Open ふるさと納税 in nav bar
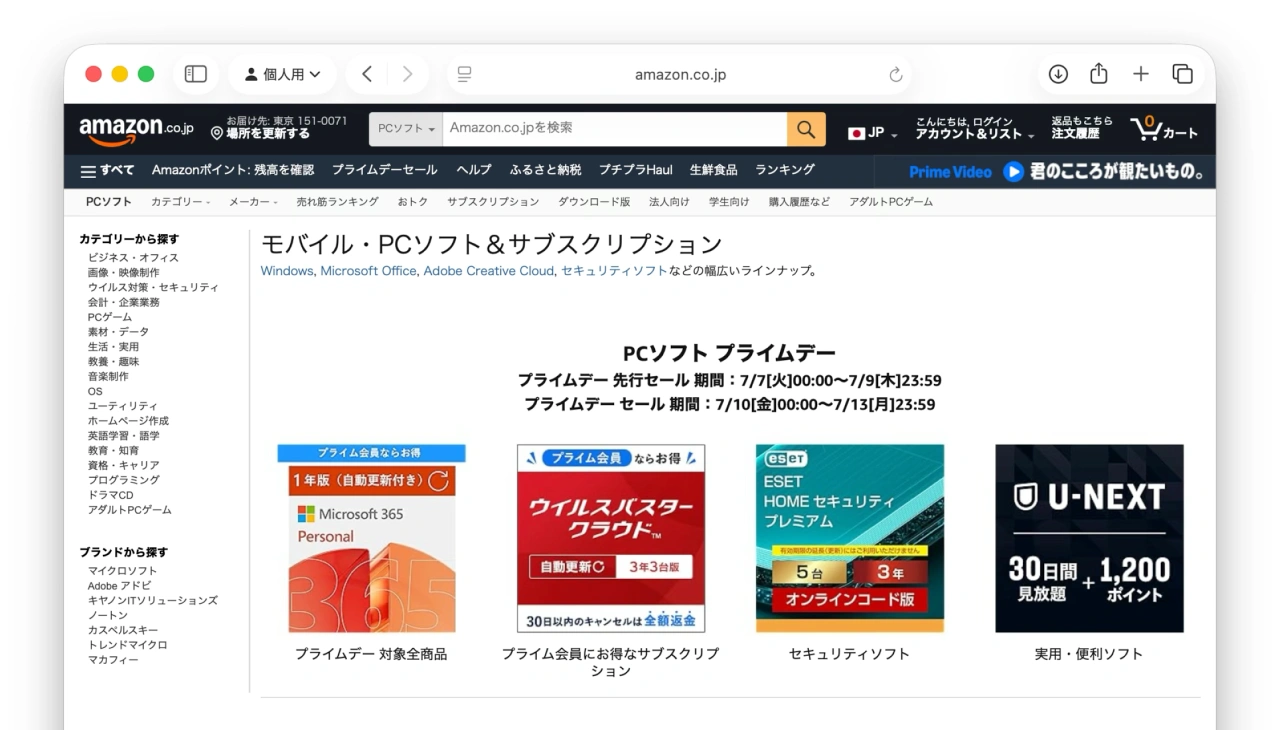The image size is (1280, 730). click(x=545, y=170)
